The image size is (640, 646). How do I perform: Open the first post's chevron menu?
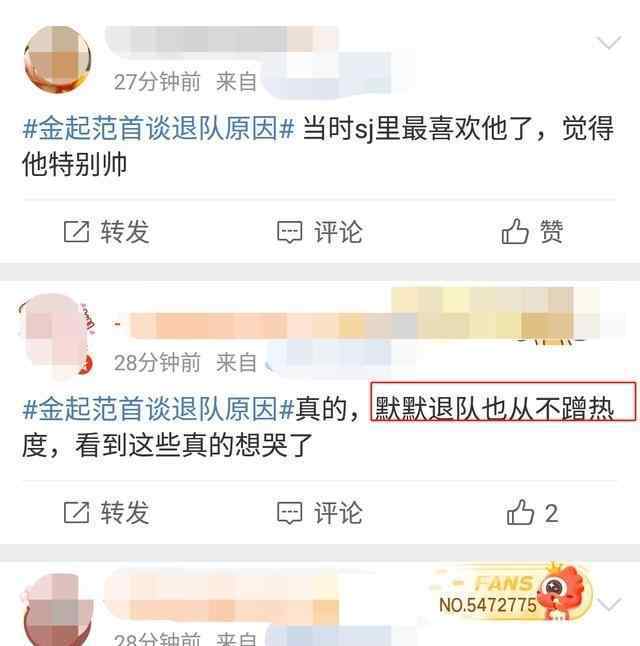click(x=609, y=42)
